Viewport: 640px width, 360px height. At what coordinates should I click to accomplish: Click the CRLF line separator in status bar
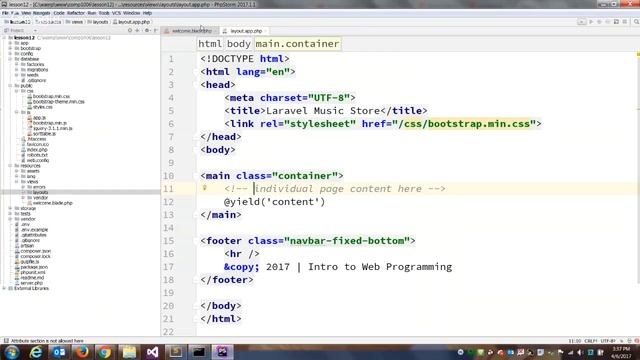click(591, 341)
